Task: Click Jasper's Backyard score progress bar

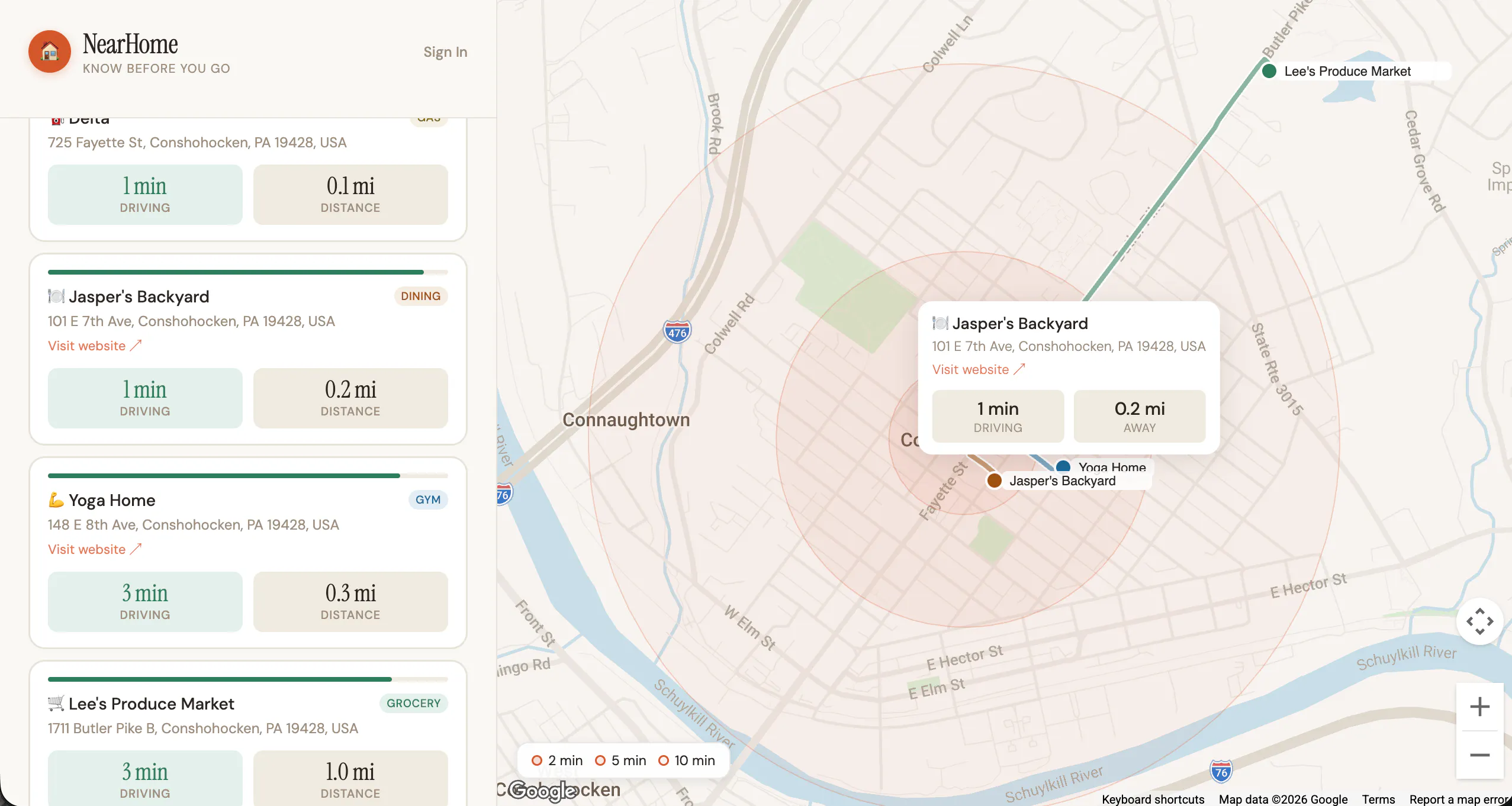Action: pyautogui.click(x=247, y=272)
